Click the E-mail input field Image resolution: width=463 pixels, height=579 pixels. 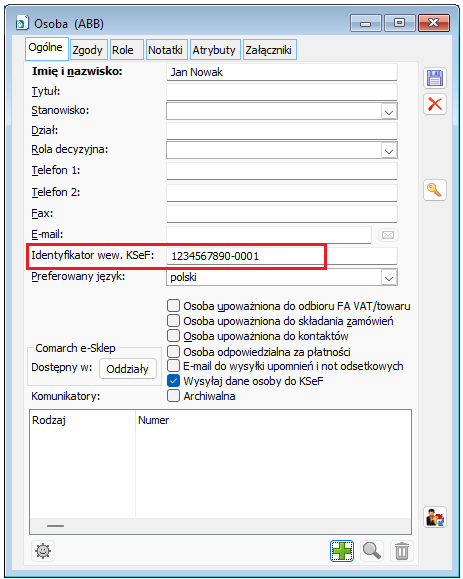[269, 235]
